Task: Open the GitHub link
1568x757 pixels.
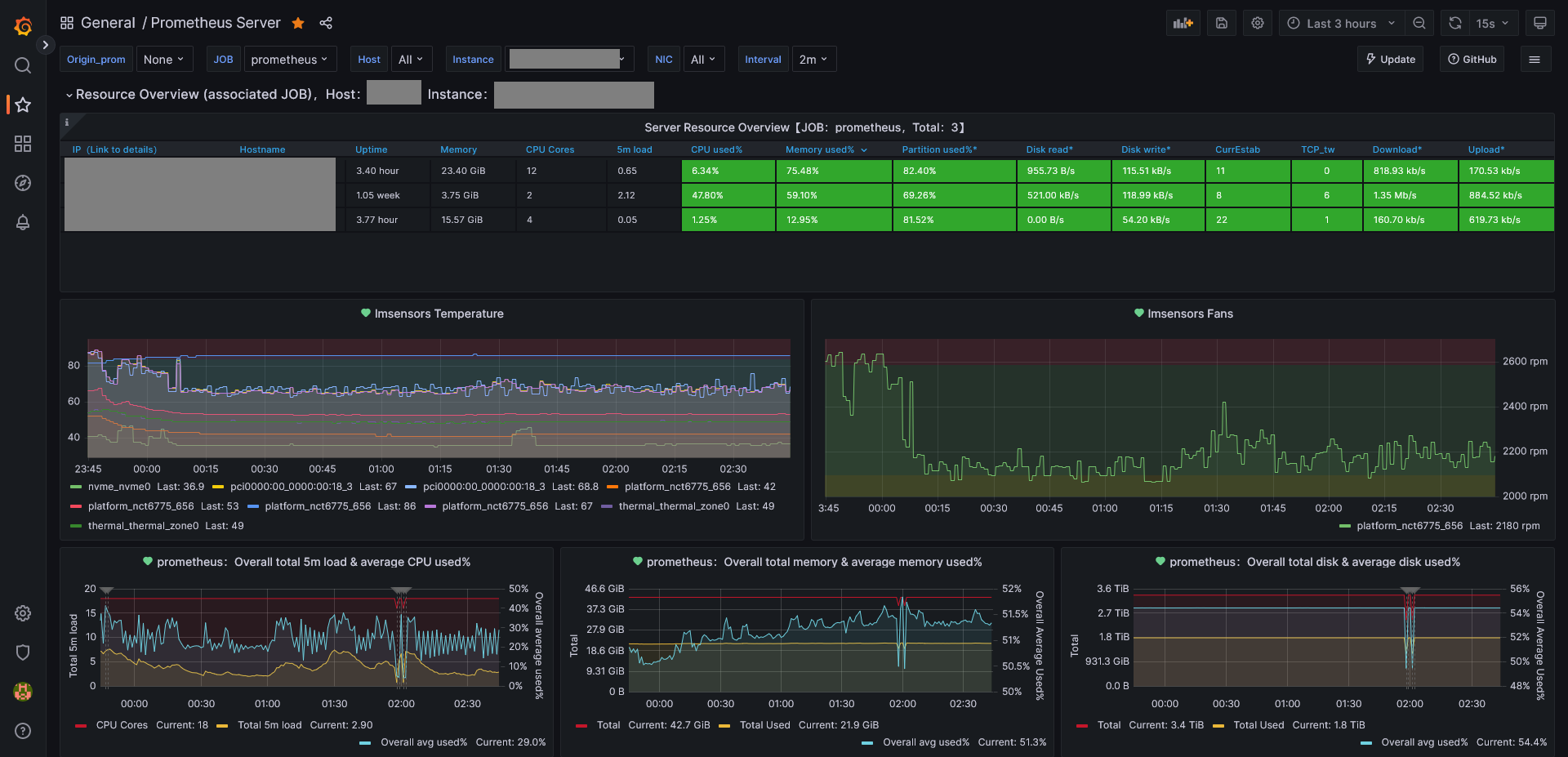Action: [1472, 60]
